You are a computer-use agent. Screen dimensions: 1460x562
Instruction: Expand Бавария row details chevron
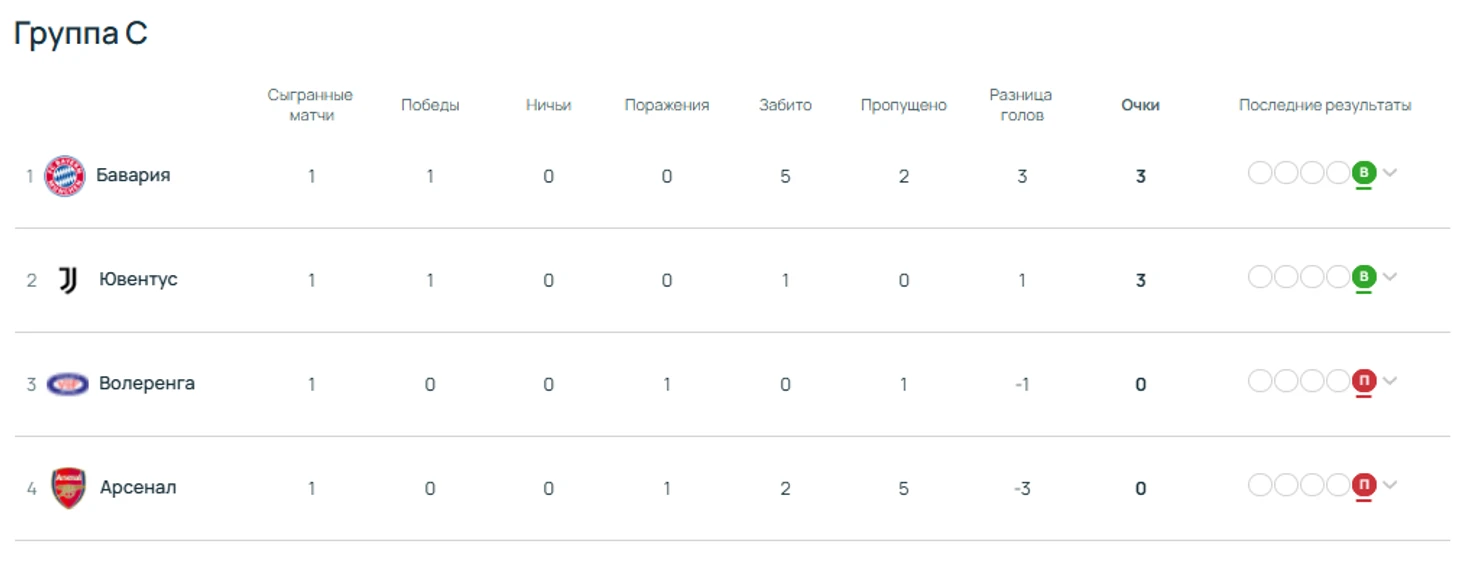coord(1390,173)
